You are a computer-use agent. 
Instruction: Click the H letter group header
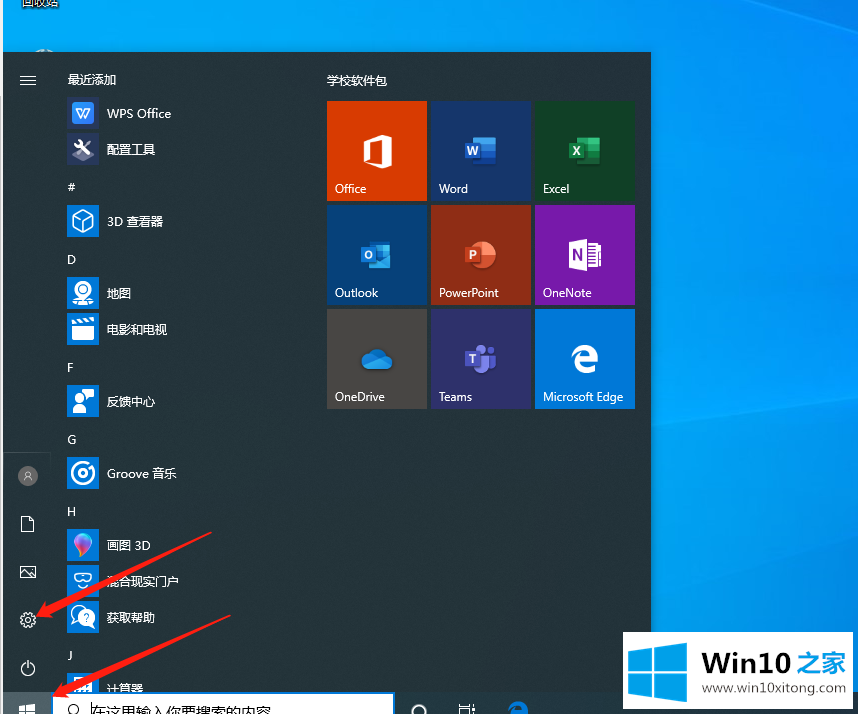(x=71, y=512)
